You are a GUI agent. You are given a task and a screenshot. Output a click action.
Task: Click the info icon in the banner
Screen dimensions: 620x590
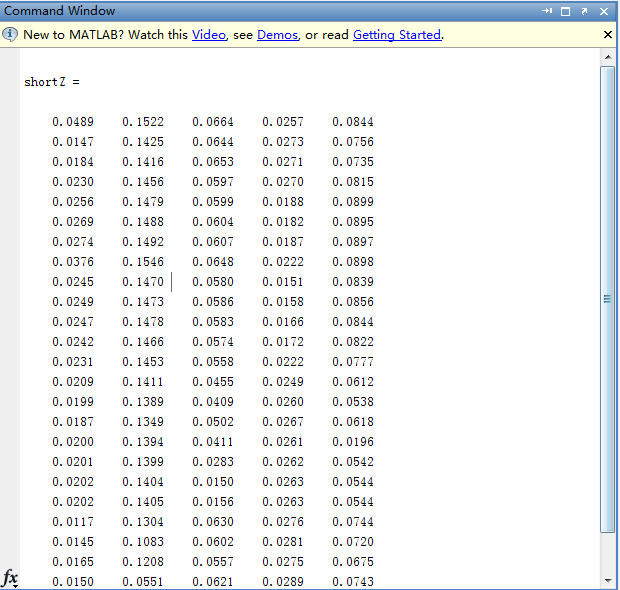pyautogui.click(x=10, y=35)
